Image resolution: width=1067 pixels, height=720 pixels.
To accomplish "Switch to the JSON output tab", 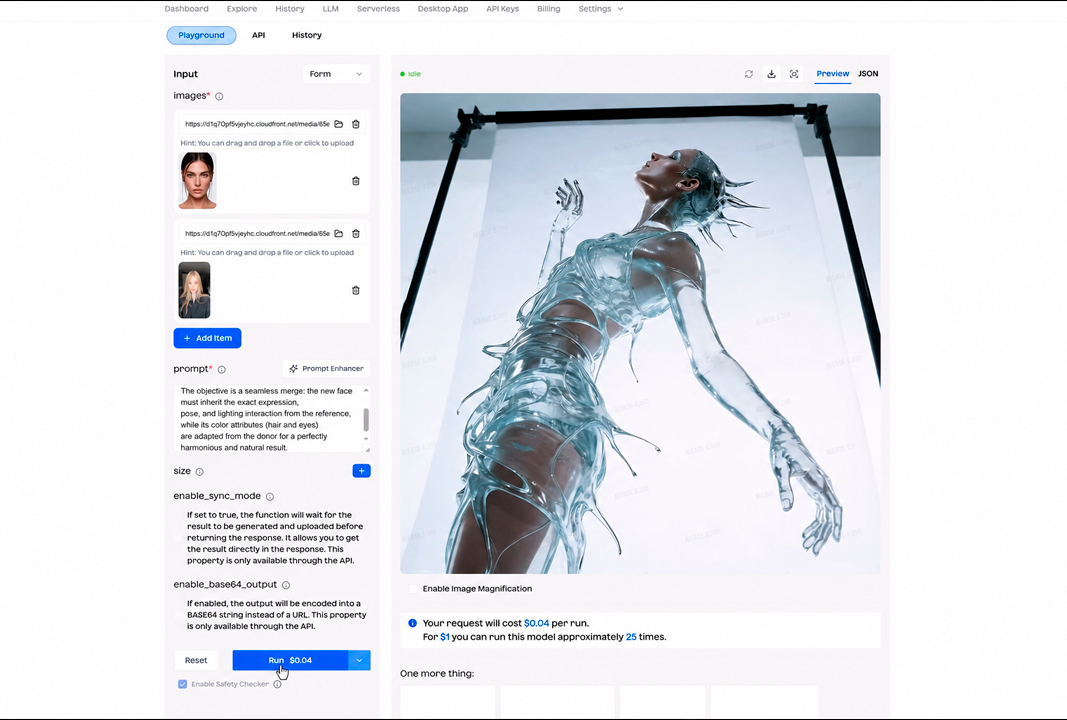I will pos(868,73).
